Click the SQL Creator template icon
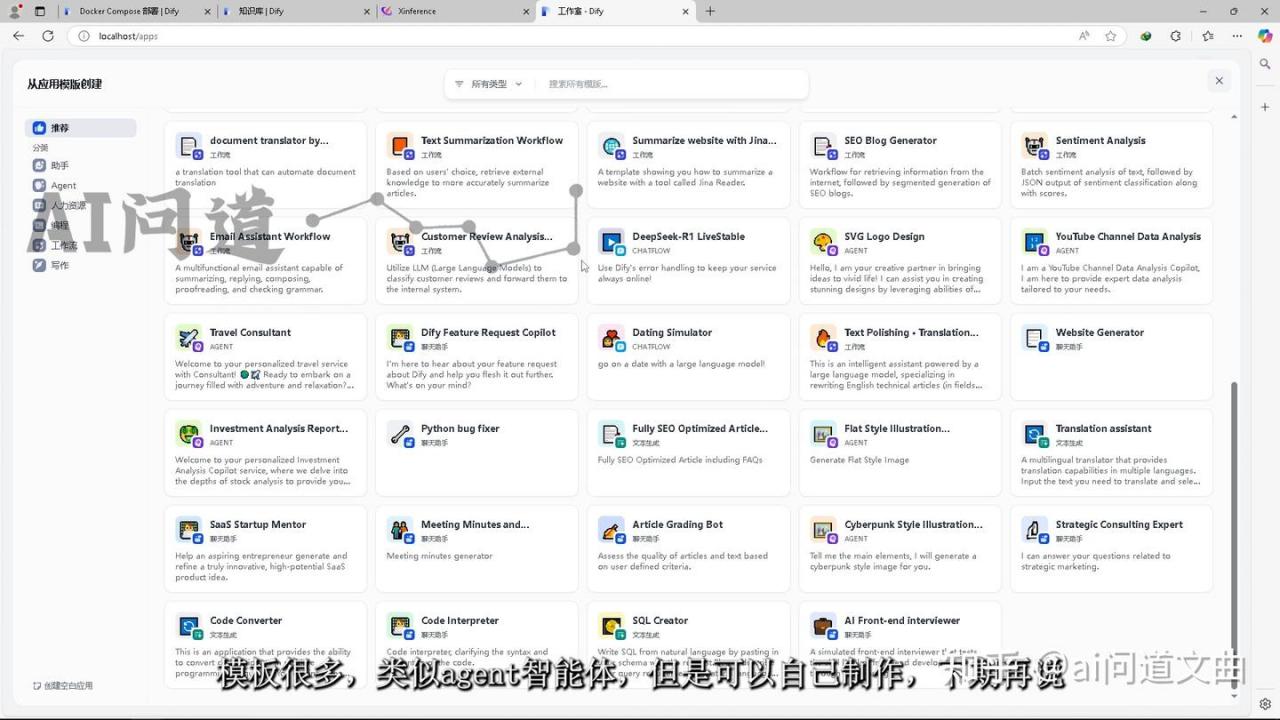Image resolution: width=1280 pixels, height=720 pixels. tap(612, 626)
